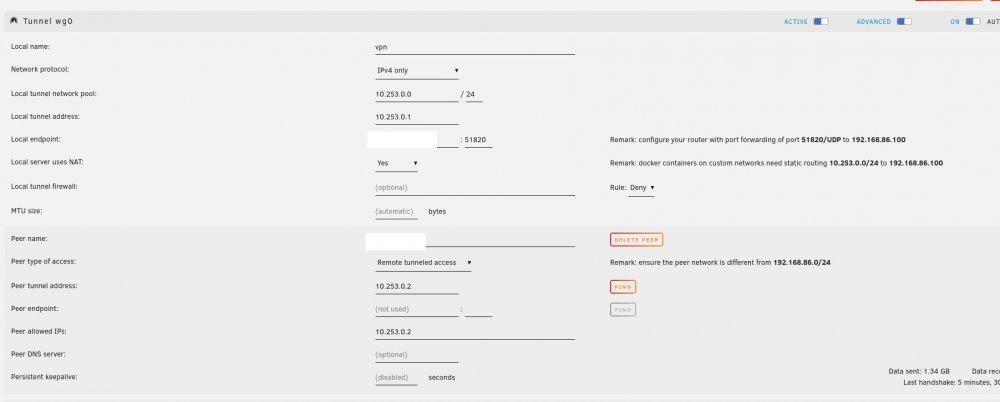Click the Local tunnel firewall optional field

click(x=474, y=188)
